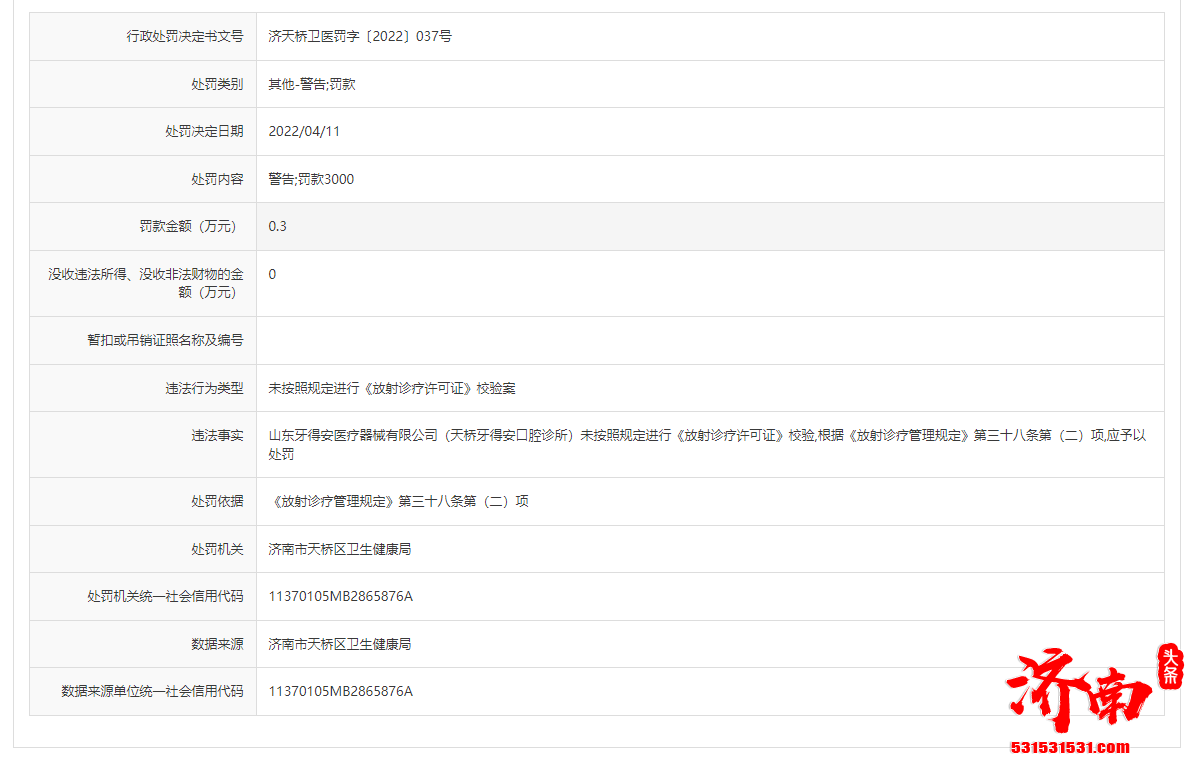
Task: Select the 违法行为类型 value text
Action: pos(392,388)
